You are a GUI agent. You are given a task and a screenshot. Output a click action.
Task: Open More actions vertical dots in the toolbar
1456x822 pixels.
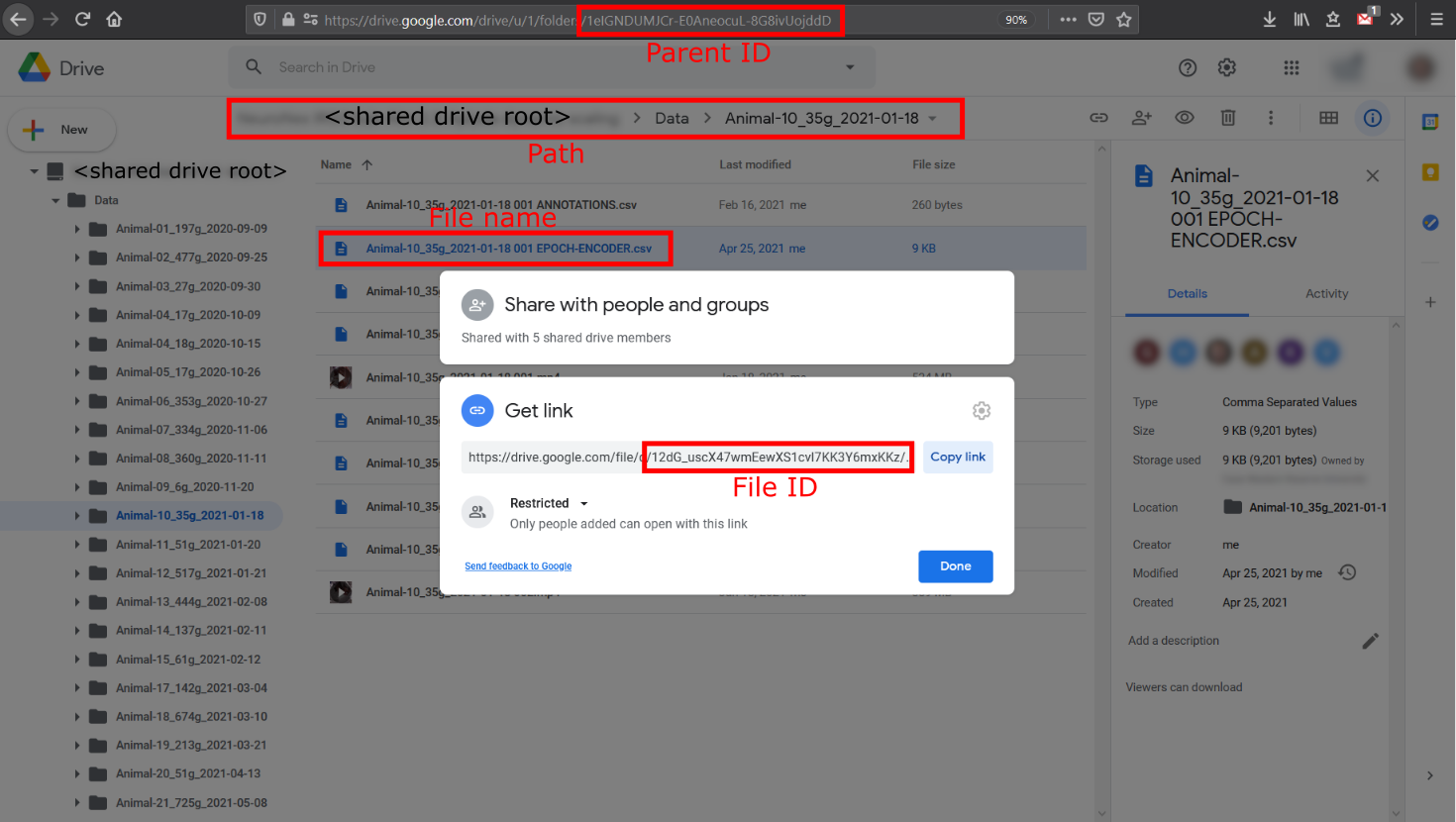click(1271, 118)
